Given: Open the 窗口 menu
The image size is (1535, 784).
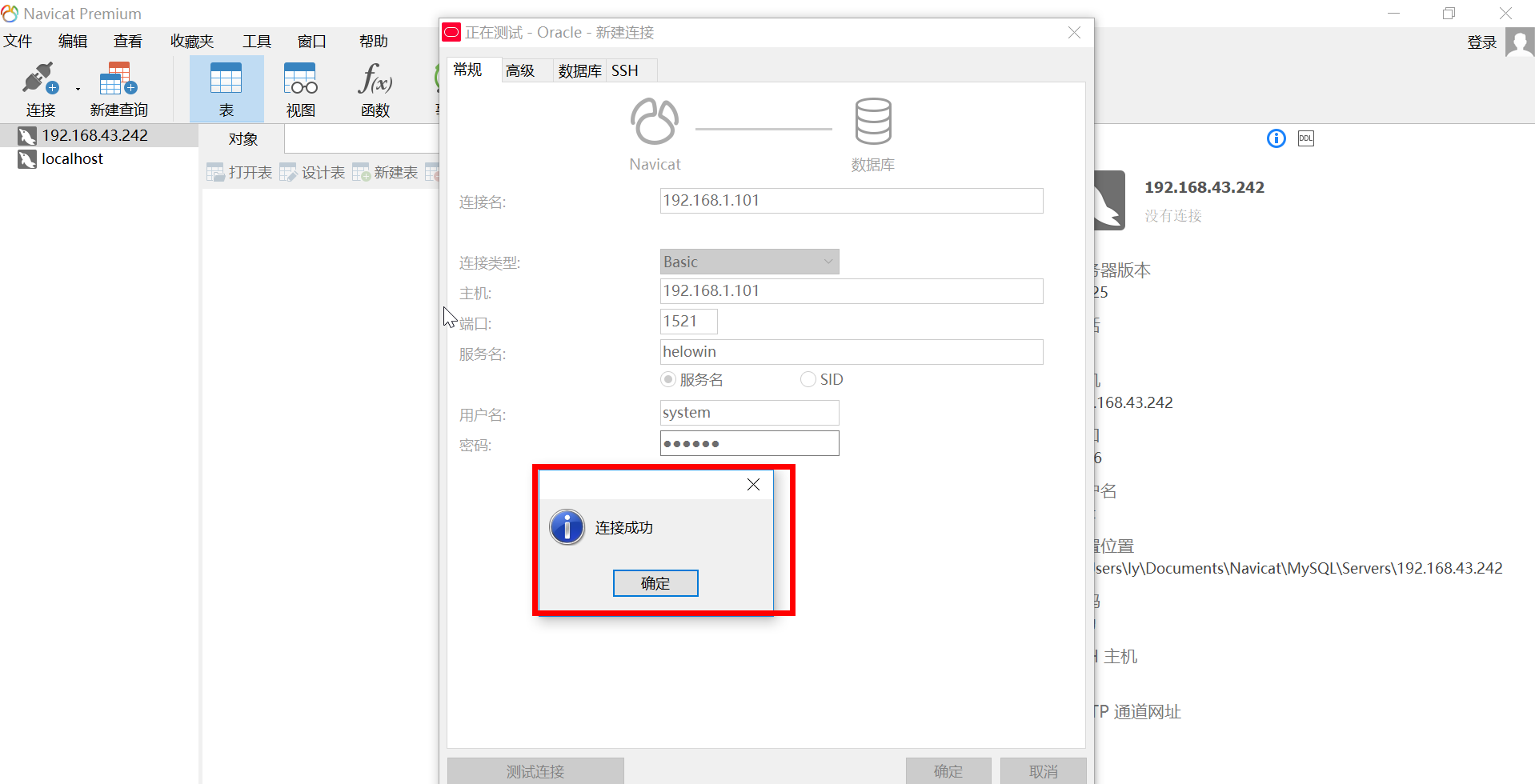Looking at the screenshot, I should click(312, 41).
